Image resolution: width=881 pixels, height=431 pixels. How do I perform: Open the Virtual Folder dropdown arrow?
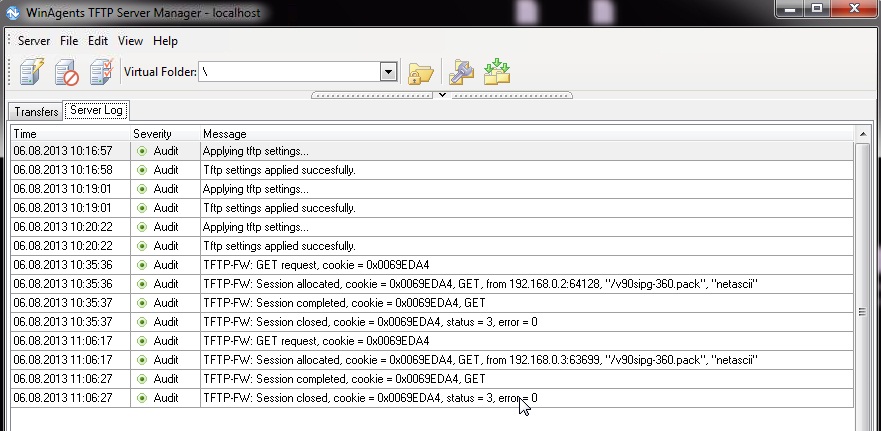388,72
